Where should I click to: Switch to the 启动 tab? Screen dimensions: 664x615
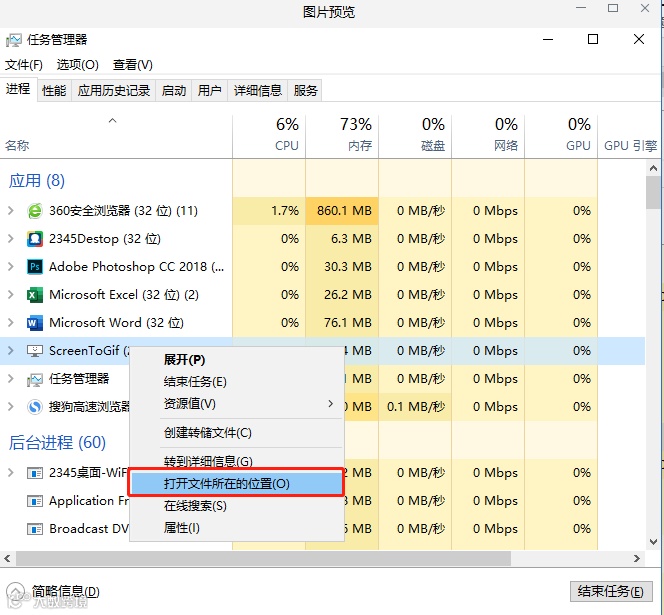174,91
